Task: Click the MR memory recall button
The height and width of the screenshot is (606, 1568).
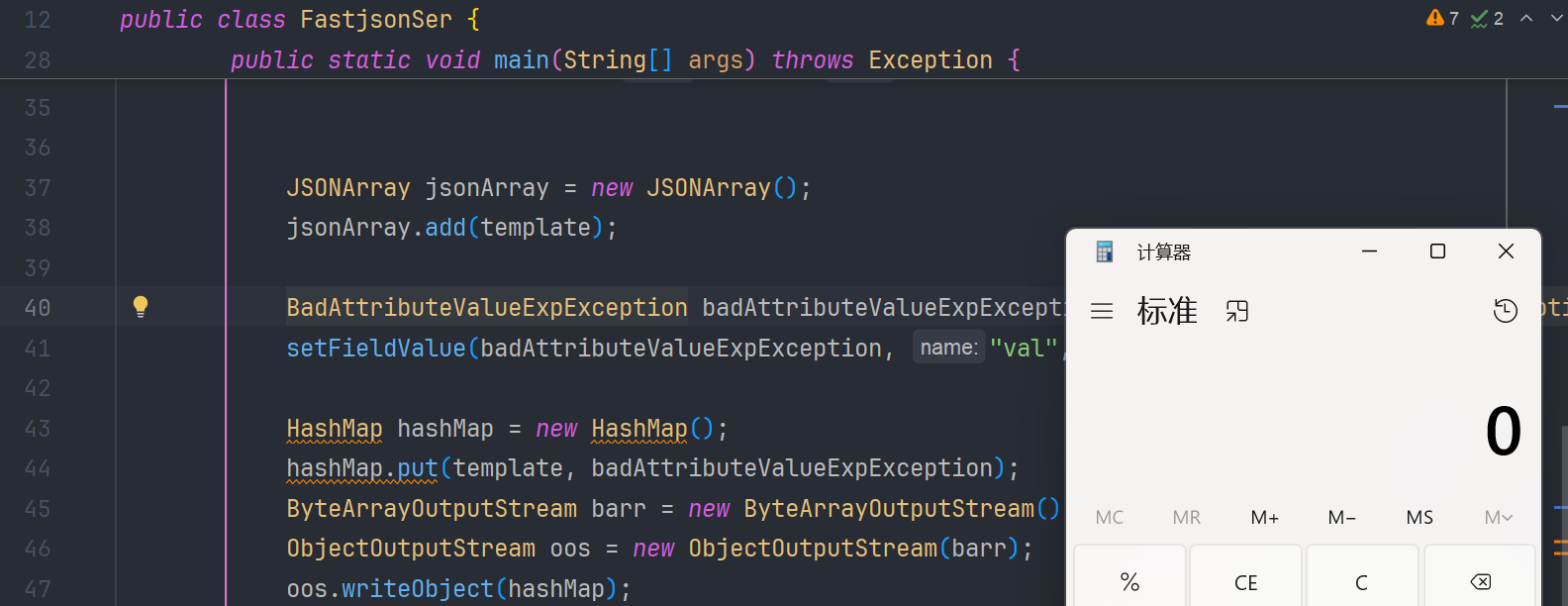Action: 1187,517
